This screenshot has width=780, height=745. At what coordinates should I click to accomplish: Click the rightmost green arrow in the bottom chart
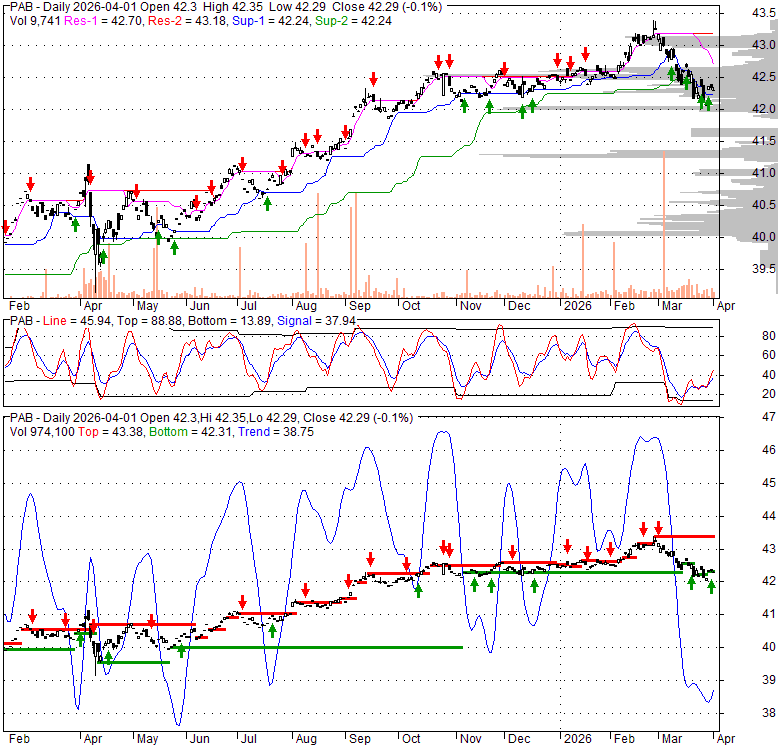pyautogui.click(x=711, y=586)
